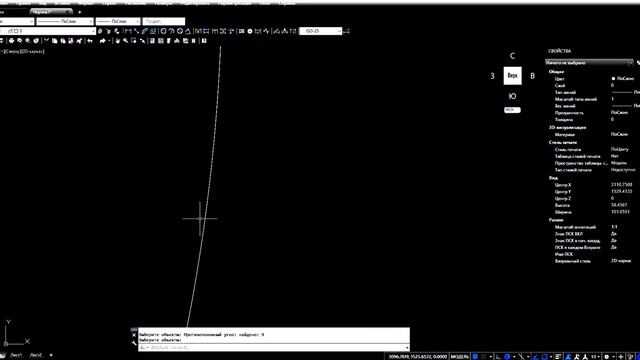Collapse the Общие properties section
The image size is (640, 360).
556,72
